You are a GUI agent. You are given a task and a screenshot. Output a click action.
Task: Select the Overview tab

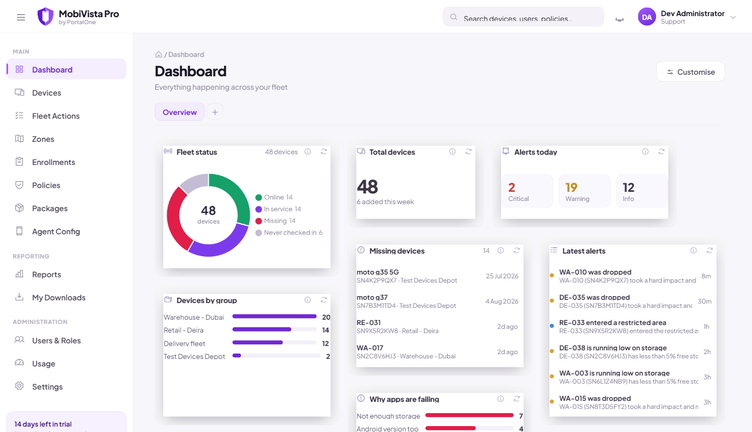[x=179, y=112]
